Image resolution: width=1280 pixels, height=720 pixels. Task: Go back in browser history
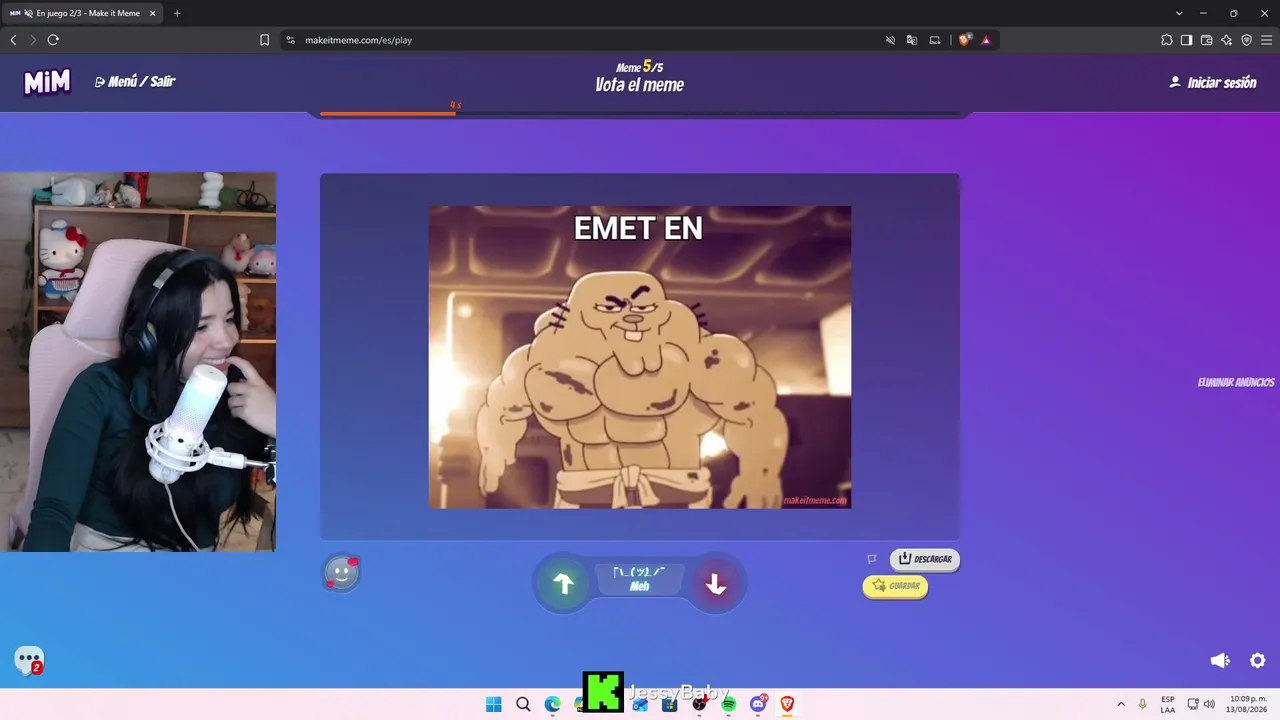[x=13, y=40]
